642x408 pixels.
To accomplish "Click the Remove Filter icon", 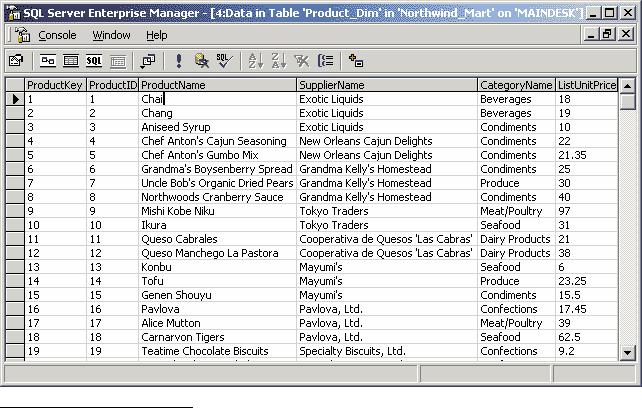I will (x=302, y=61).
